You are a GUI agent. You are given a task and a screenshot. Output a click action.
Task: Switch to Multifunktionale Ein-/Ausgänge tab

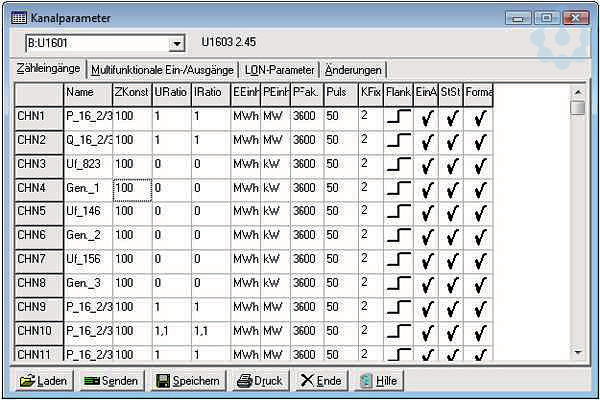coord(162,70)
